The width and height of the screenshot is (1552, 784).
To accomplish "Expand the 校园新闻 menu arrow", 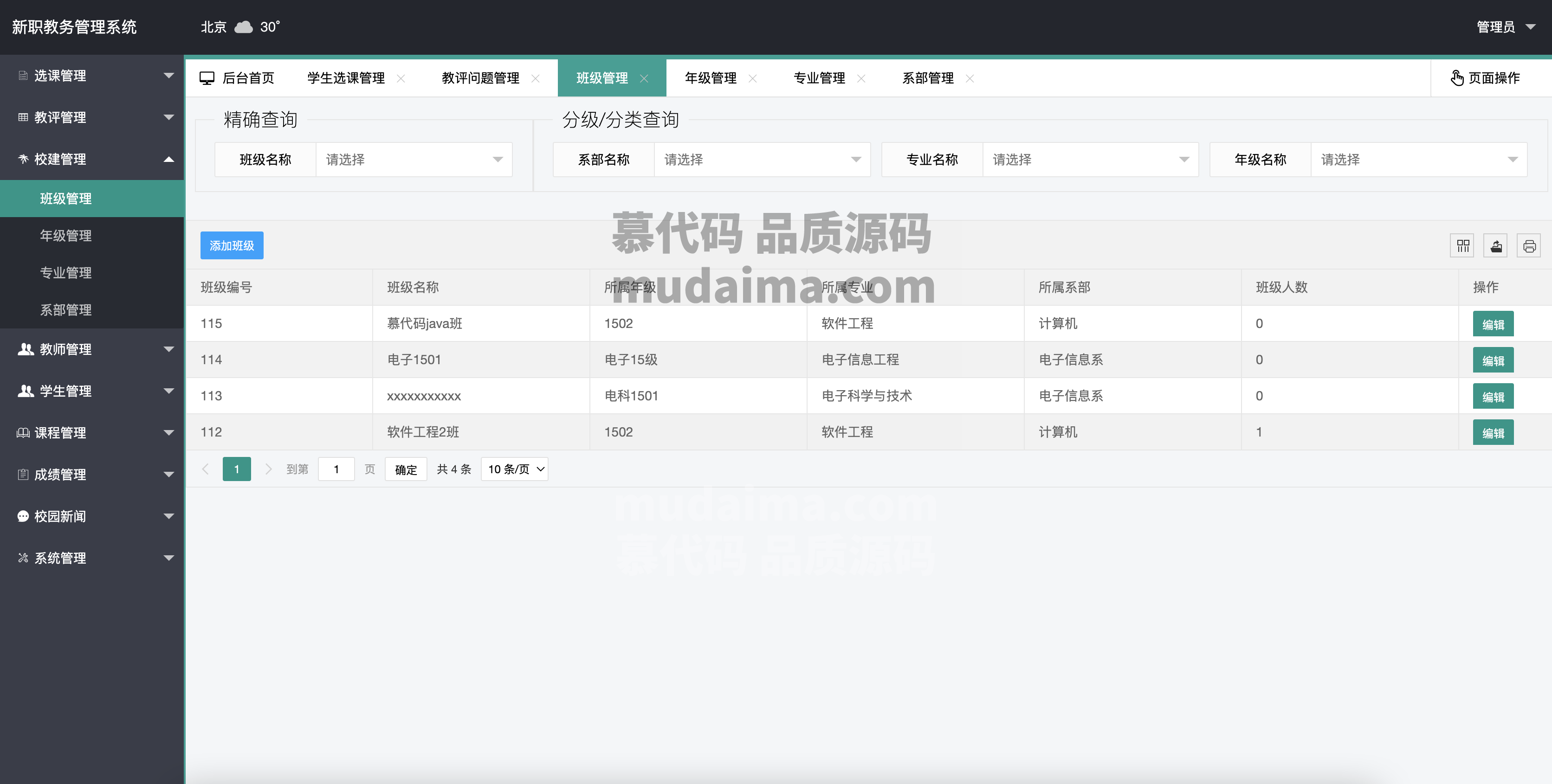I will [168, 516].
